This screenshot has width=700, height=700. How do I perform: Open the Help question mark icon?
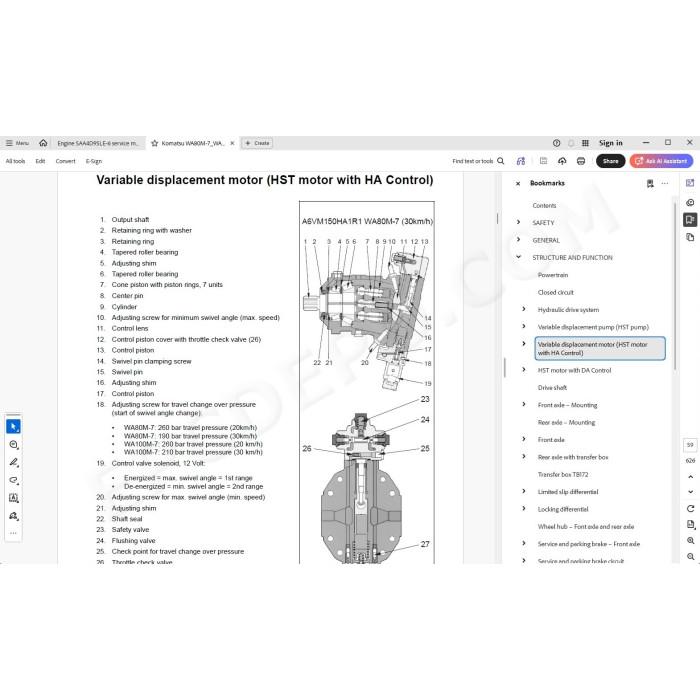coord(556,143)
